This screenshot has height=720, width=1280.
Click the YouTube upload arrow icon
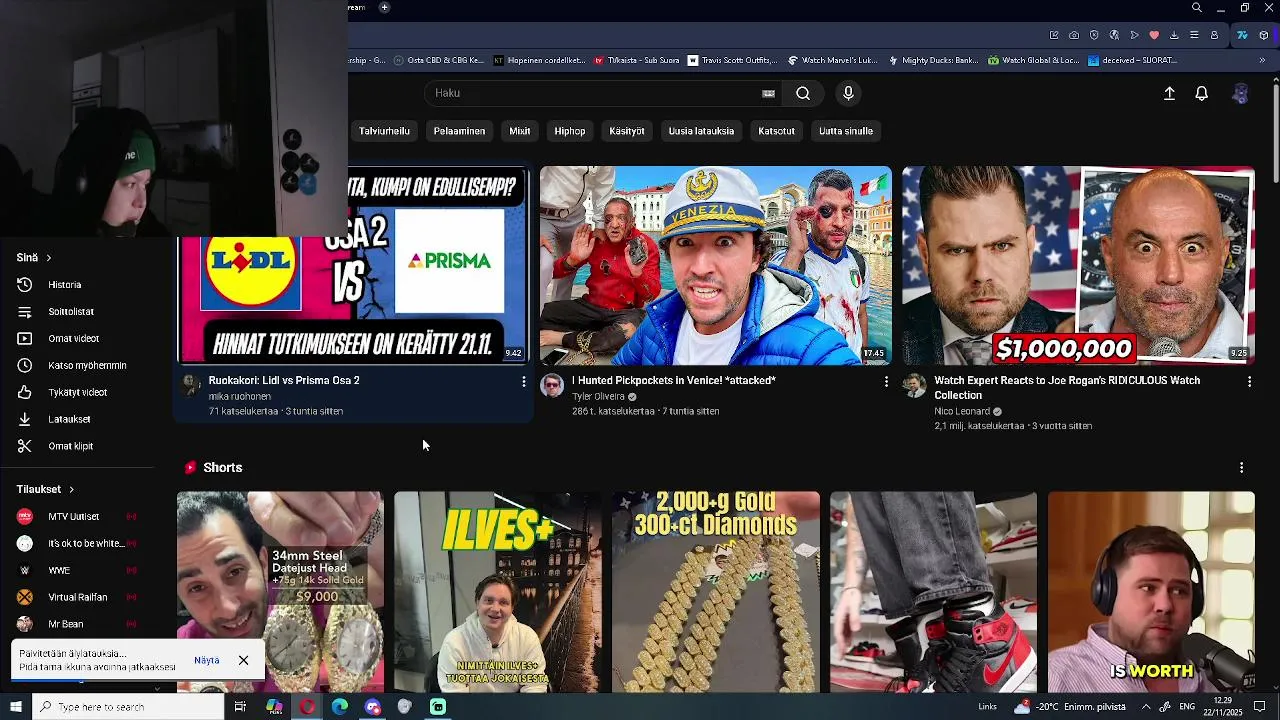coord(1169,93)
